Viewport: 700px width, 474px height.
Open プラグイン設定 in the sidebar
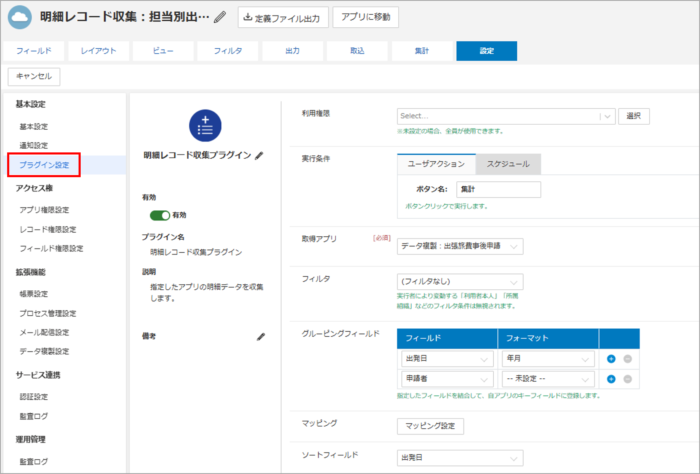(44, 165)
